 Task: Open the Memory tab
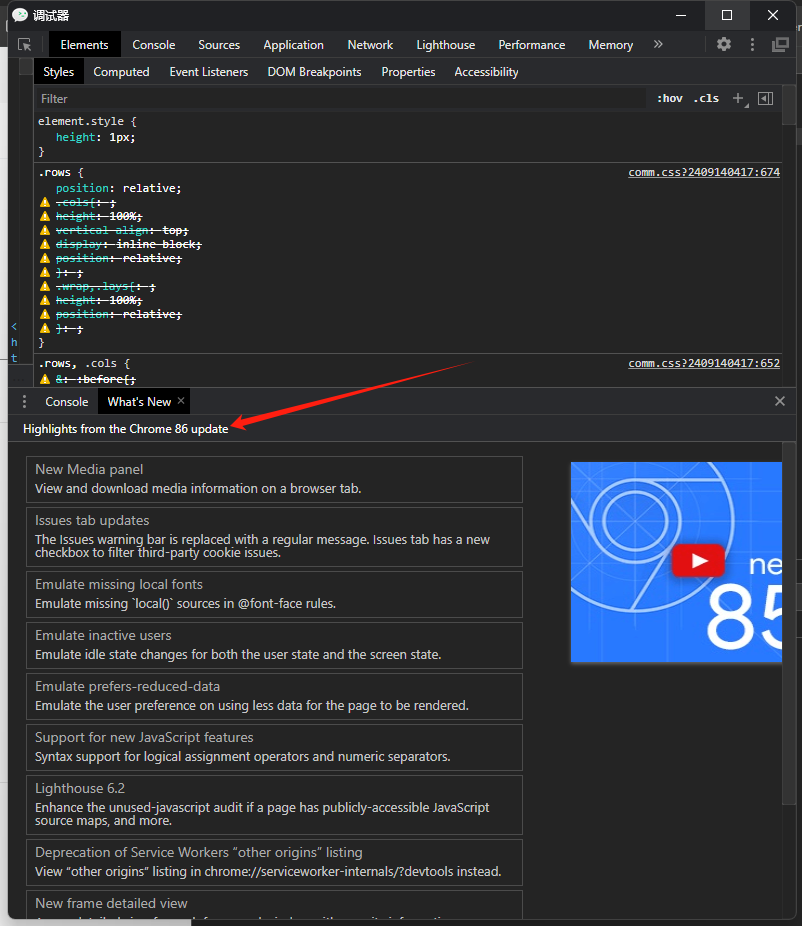coord(611,45)
